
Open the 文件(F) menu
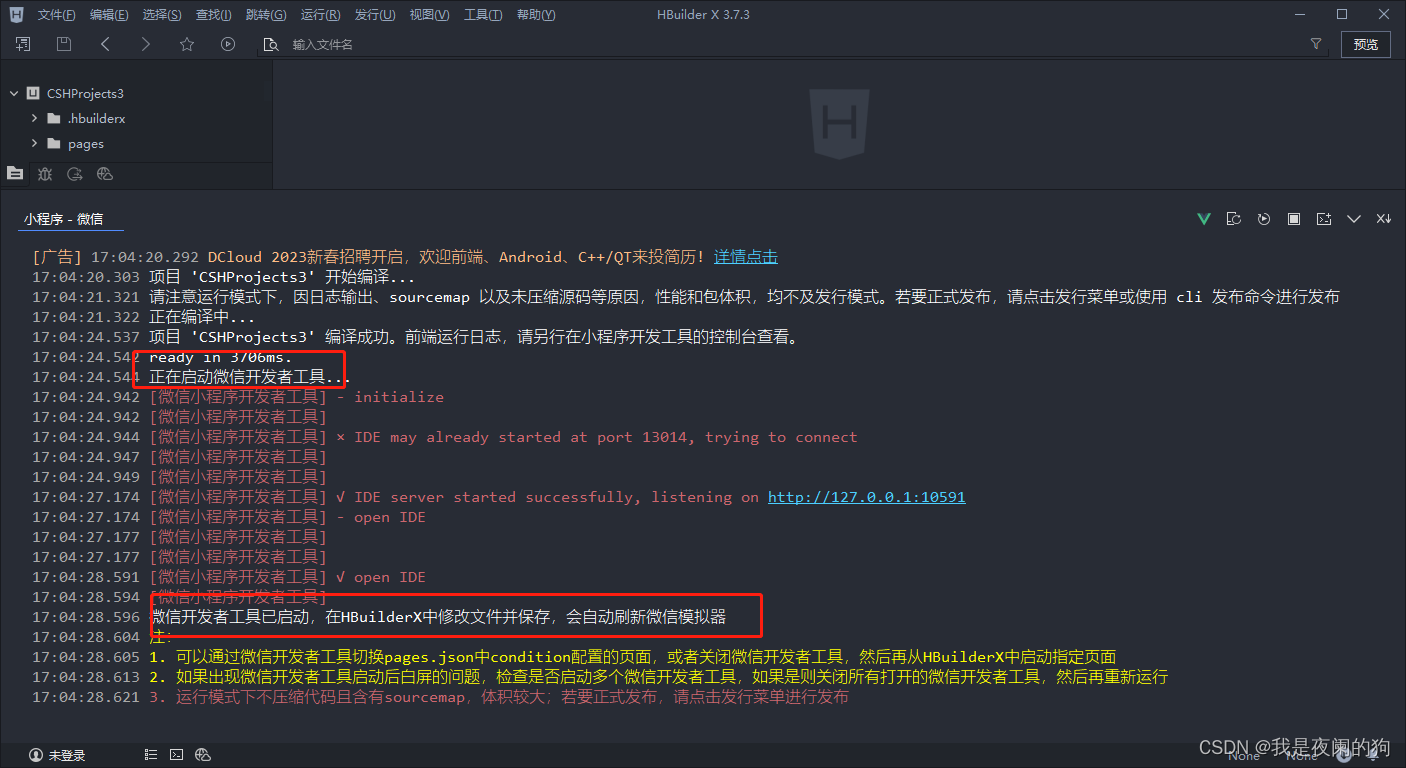(x=56, y=15)
